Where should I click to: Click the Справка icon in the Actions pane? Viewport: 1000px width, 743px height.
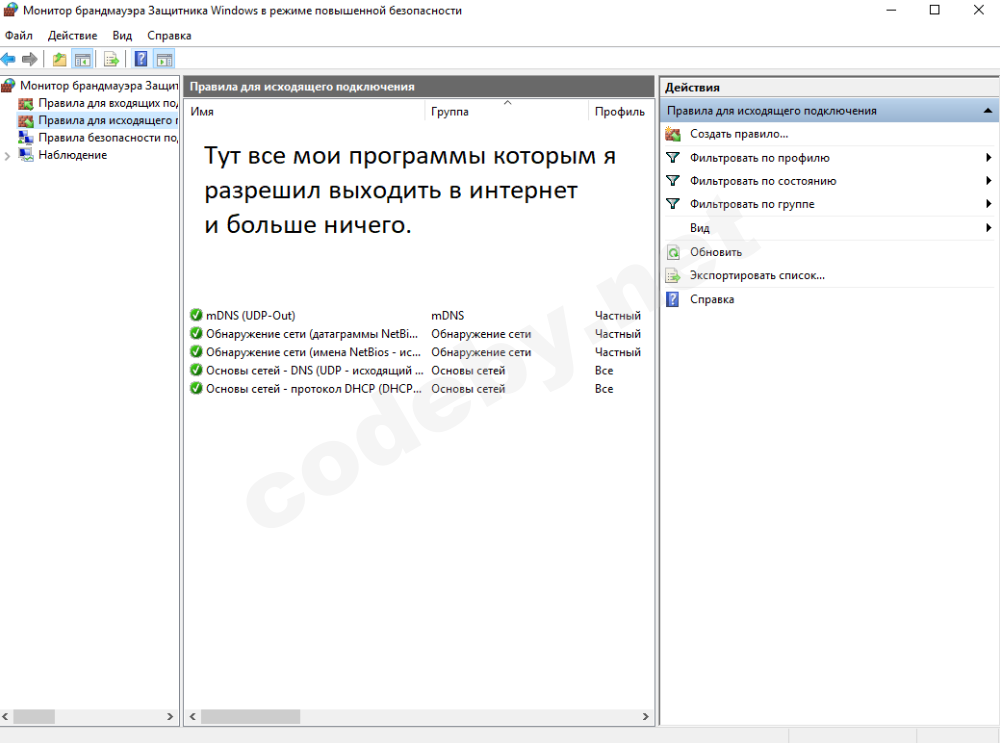pos(675,298)
